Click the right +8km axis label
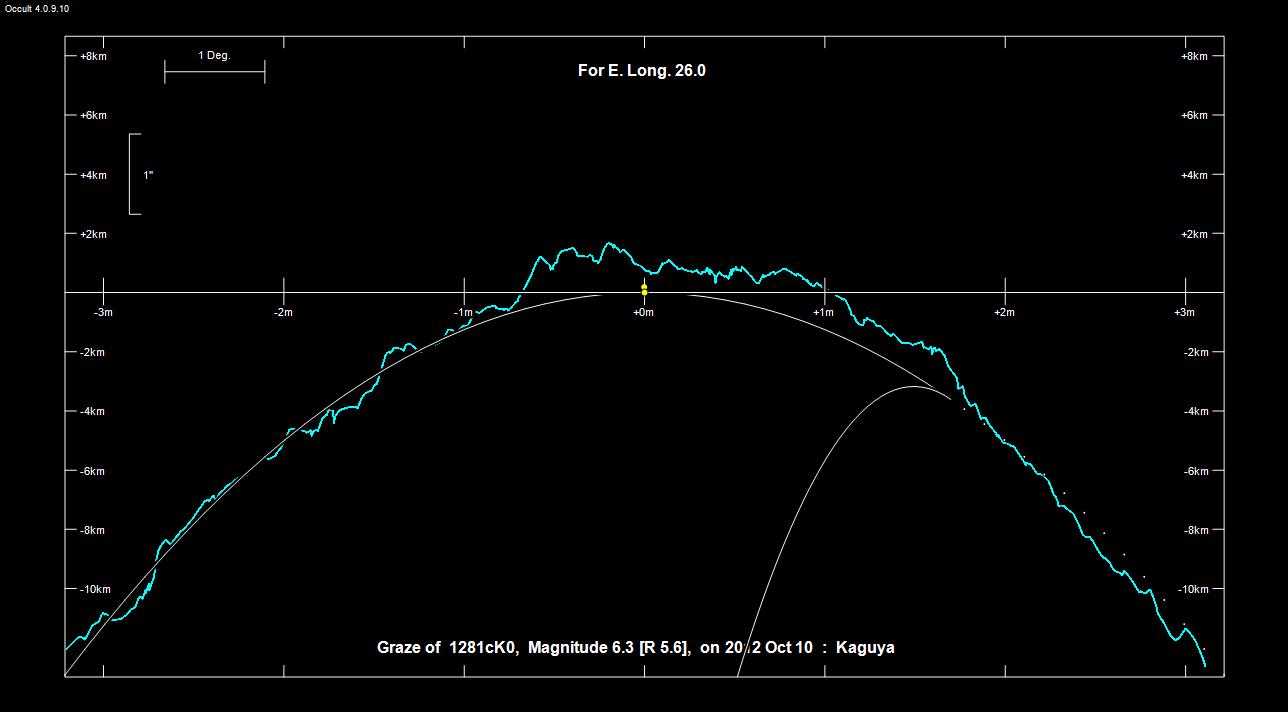Image resolution: width=1288 pixels, height=712 pixels. 1194,57
